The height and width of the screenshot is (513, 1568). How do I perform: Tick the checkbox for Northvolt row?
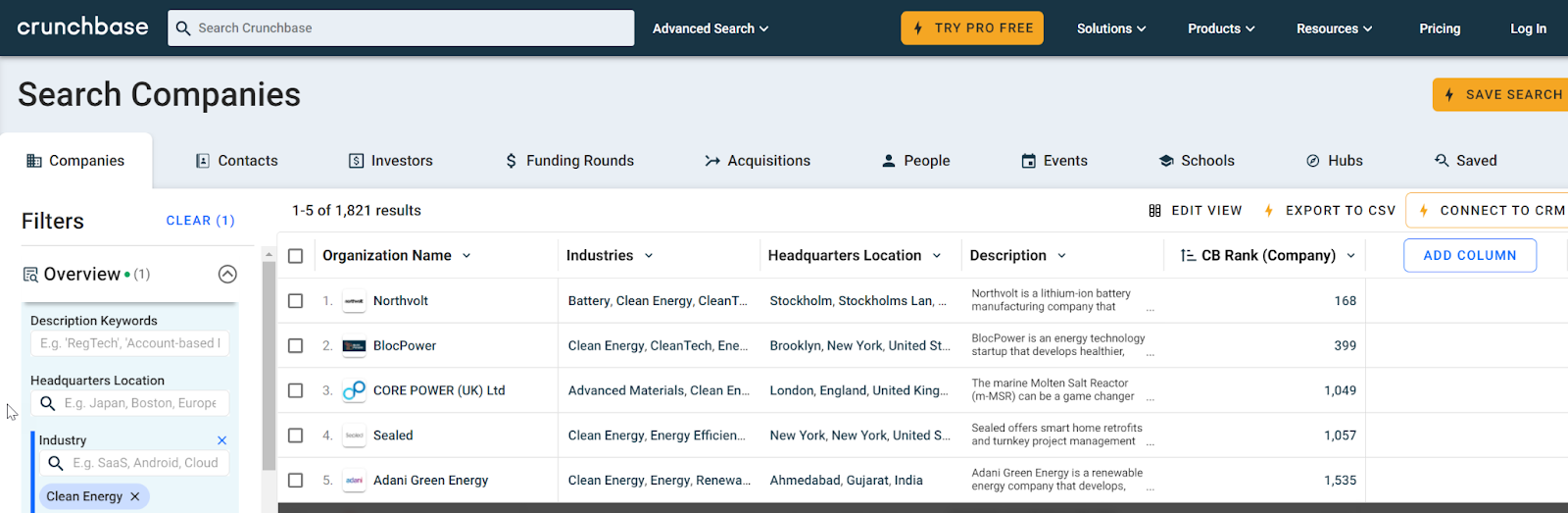point(295,301)
